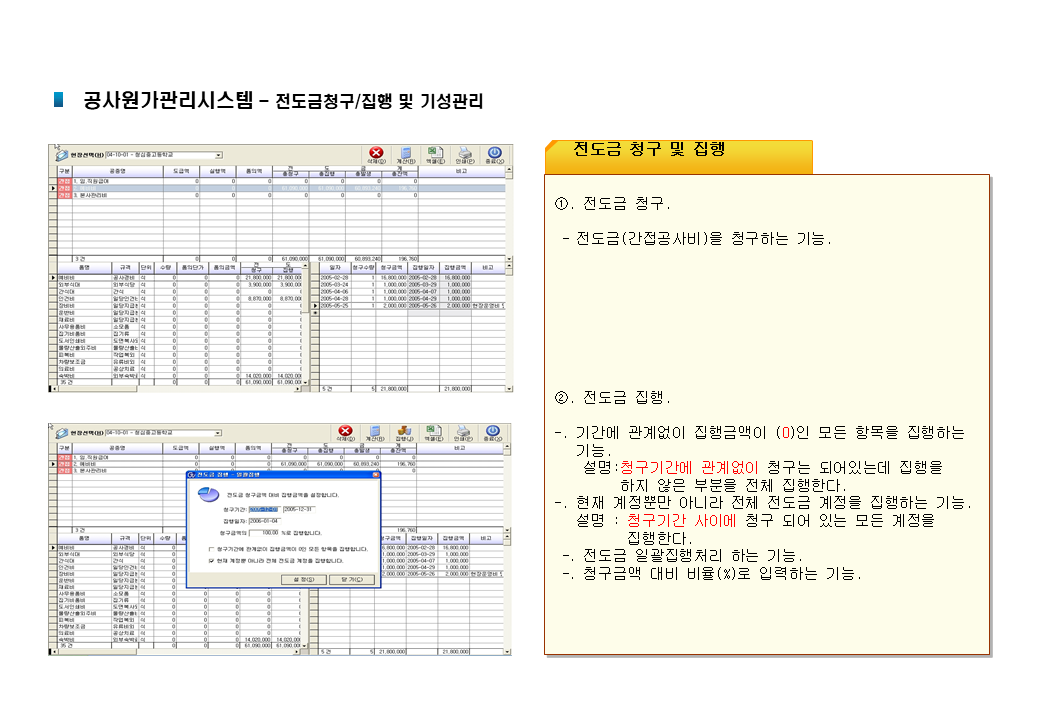
Task: Click 계산(B) calculate icon in the bottom screenshot
Action: [x=375, y=432]
